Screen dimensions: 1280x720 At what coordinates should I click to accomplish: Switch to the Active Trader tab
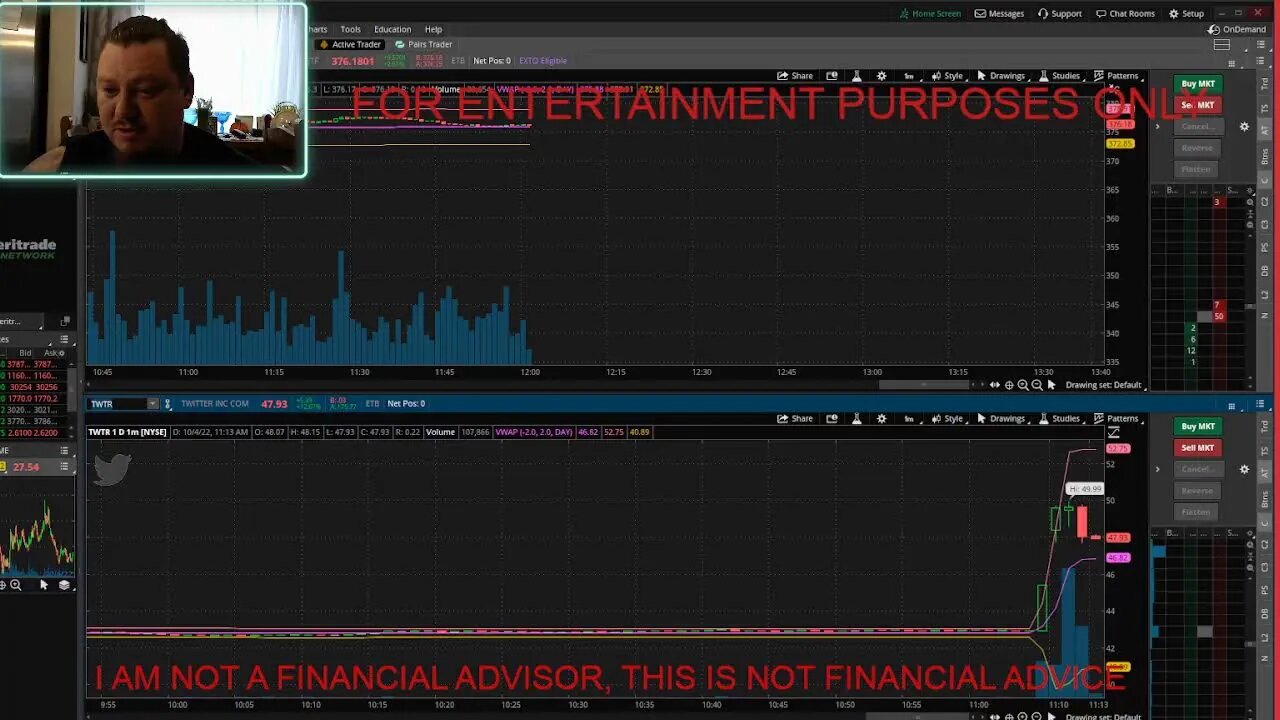[x=350, y=44]
